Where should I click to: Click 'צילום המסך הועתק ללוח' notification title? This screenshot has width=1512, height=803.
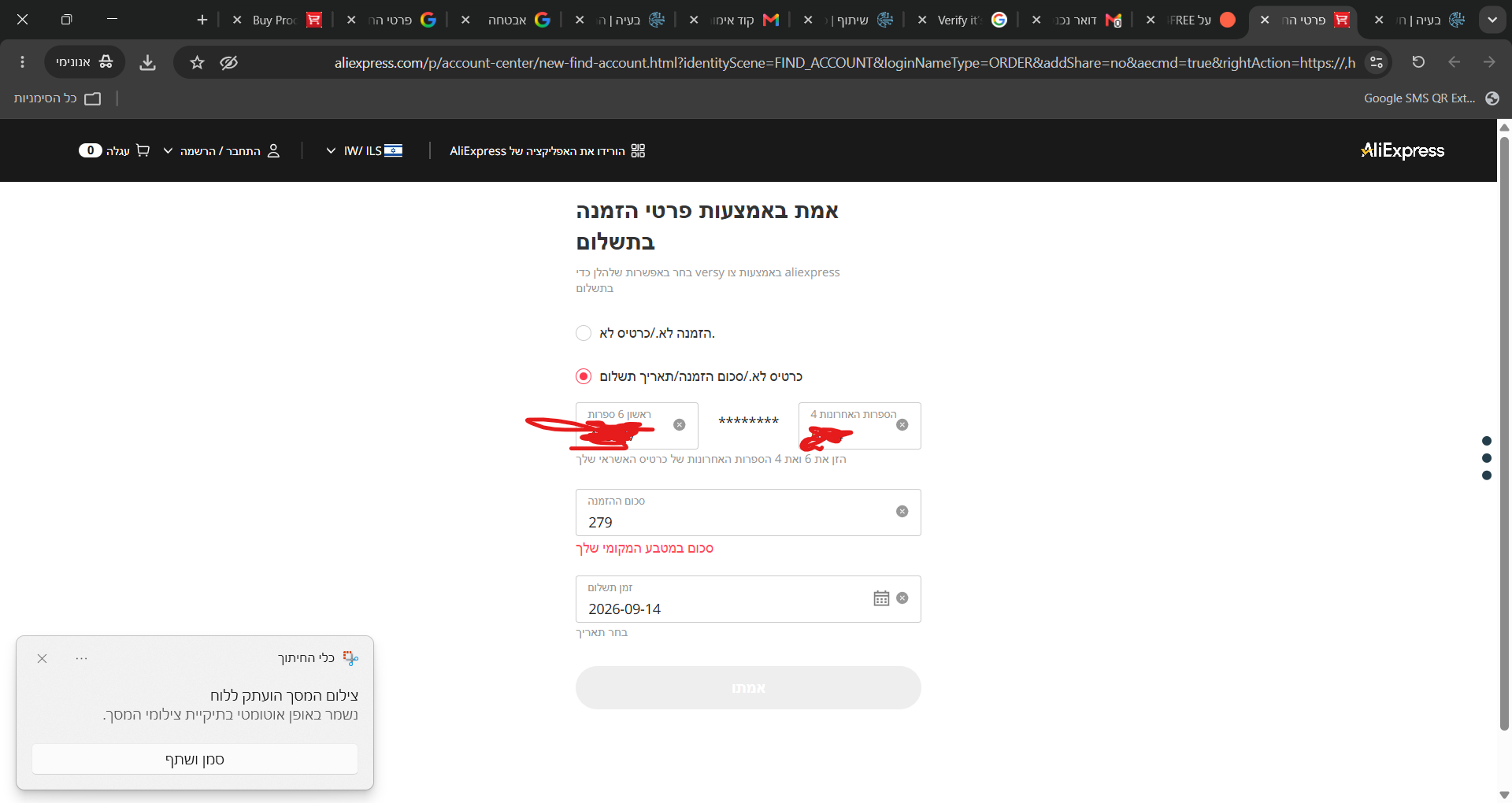pyautogui.click(x=284, y=696)
